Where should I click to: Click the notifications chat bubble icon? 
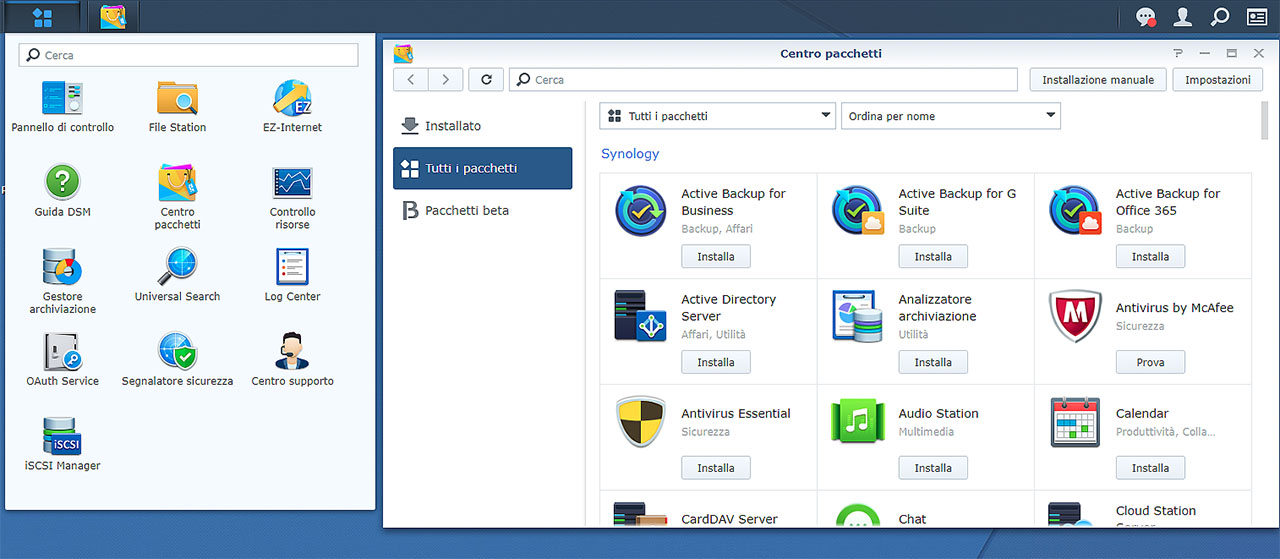tap(1146, 17)
